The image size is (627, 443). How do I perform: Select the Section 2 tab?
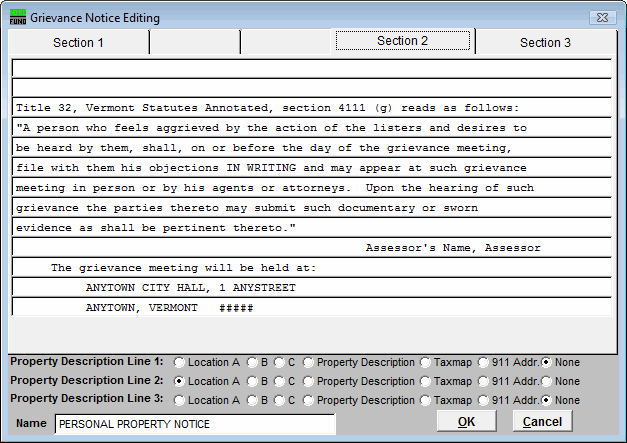pyautogui.click(x=402, y=42)
